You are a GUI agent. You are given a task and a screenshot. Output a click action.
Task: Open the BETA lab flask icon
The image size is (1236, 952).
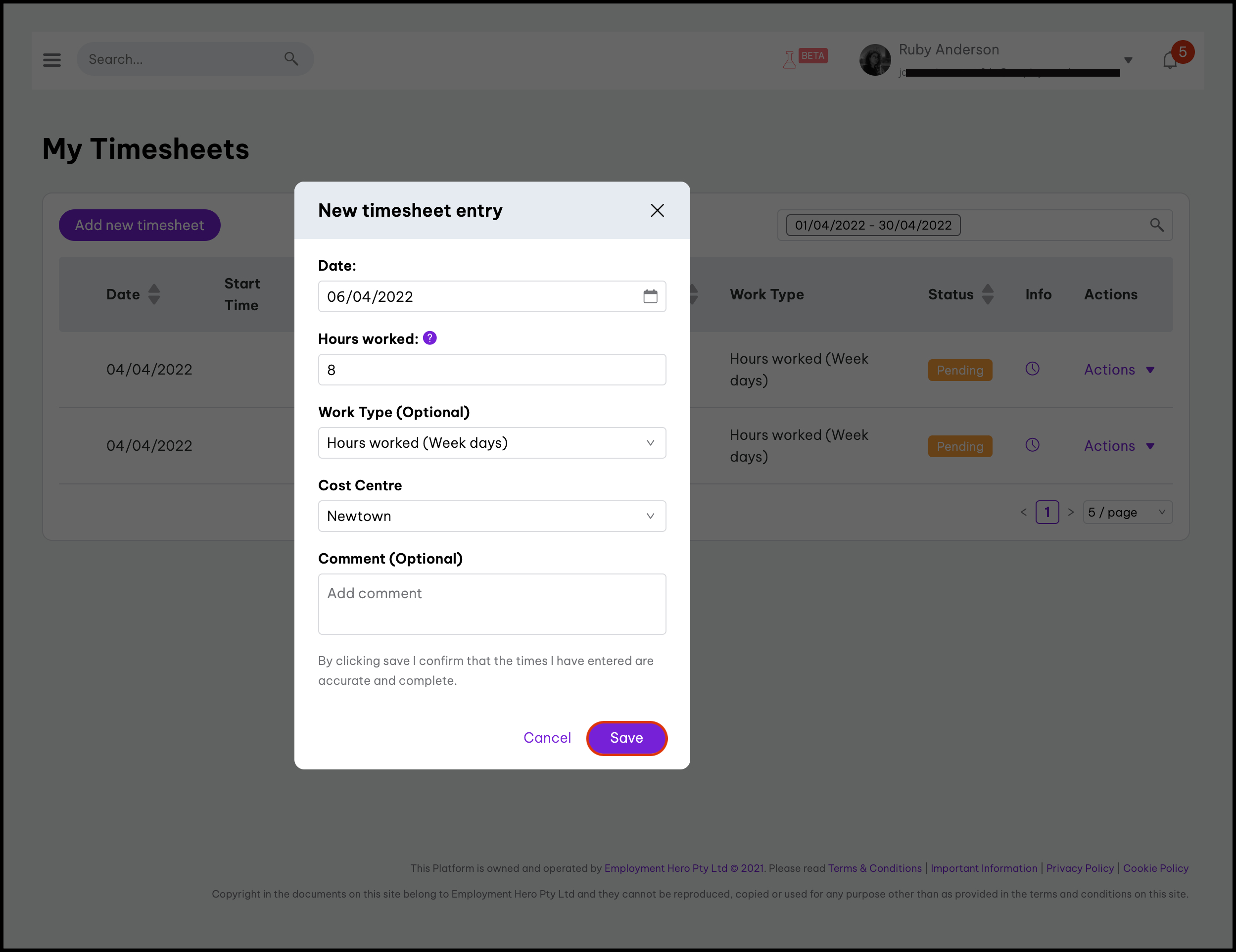789,59
